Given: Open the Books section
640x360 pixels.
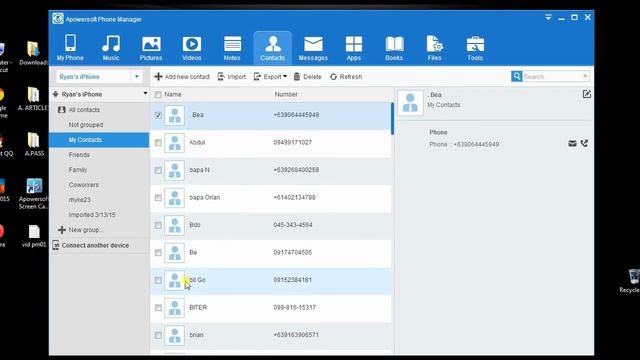Looking at the screenshot, I should coord(394,48).
